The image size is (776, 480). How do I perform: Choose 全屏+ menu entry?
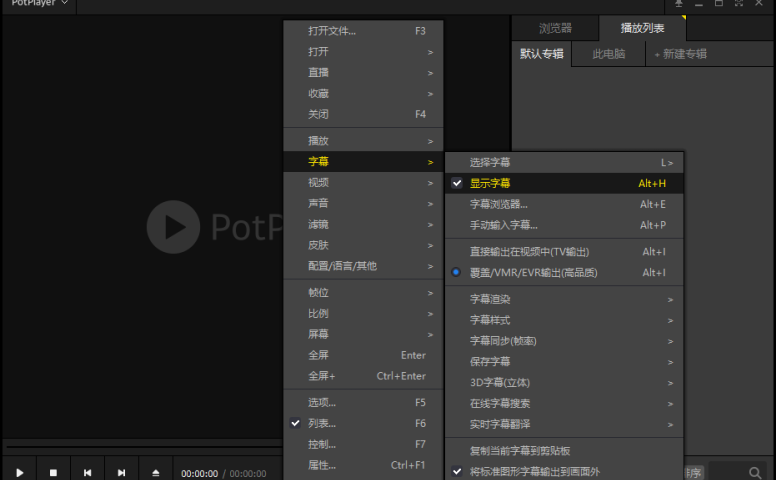pyautogui.click(x=363, y=376)
